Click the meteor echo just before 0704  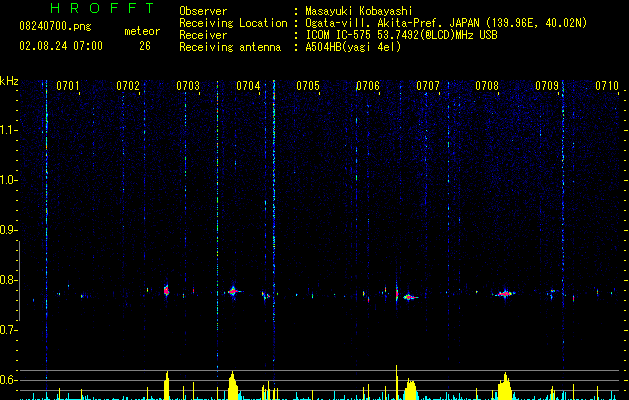[x=233, y=291]
